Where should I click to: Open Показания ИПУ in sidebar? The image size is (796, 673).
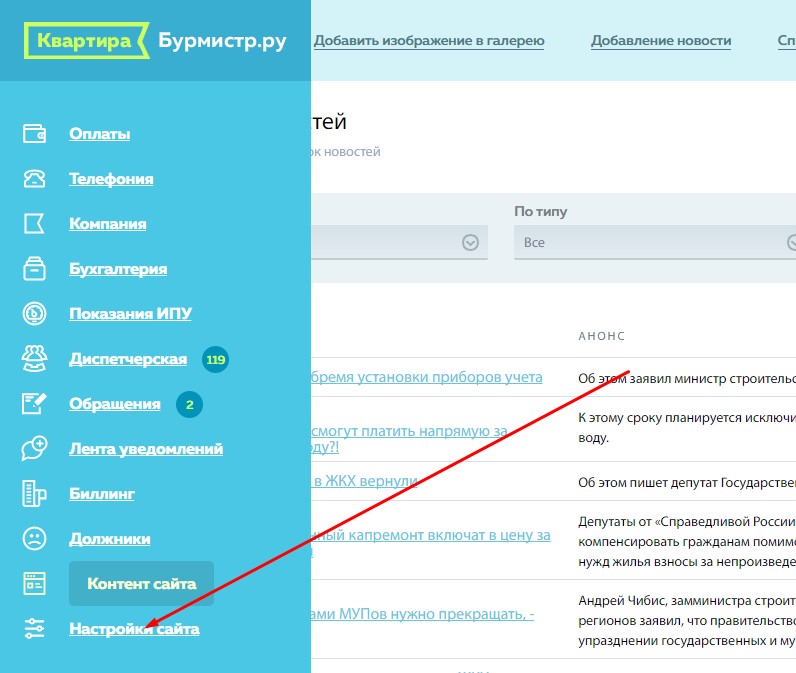(130, 314)
